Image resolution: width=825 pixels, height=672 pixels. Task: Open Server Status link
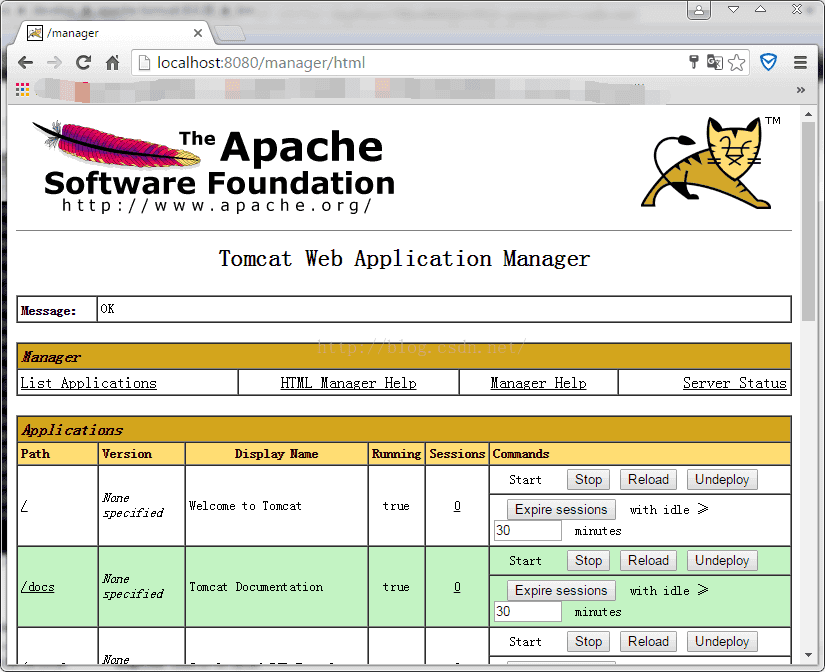coord(735,383)
